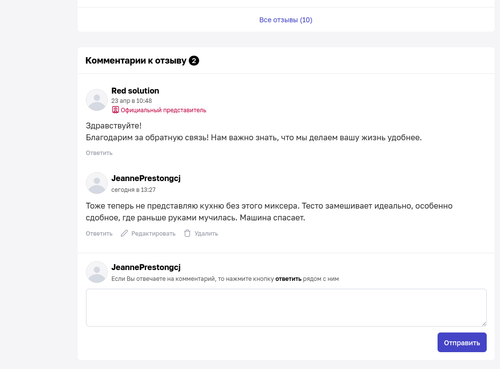Click the trash bin delete icon
Image resolution: width=500 pixels, height=369 pixels.
coord(187,233)
